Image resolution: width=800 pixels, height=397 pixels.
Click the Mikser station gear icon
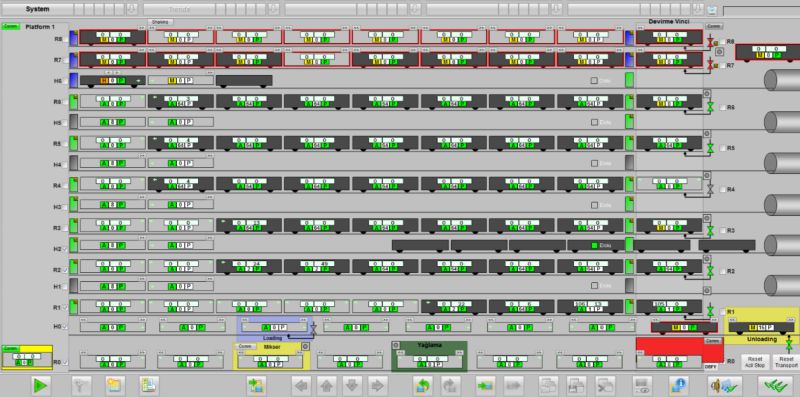(305, 346)
